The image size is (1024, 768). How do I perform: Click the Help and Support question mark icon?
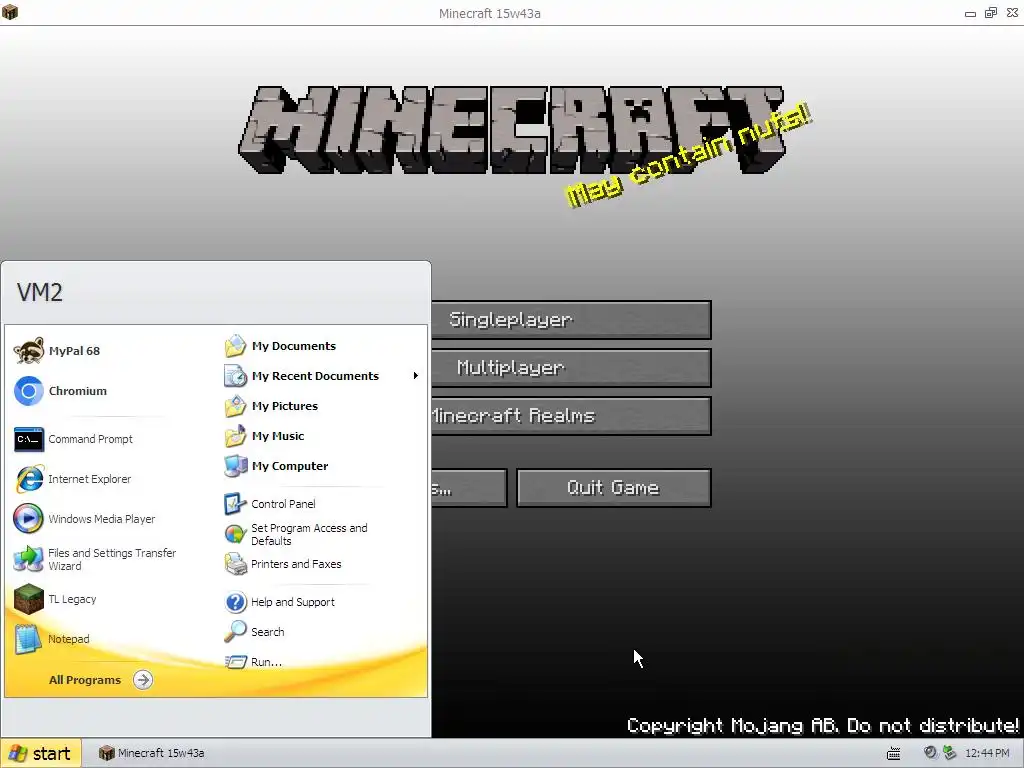click(235, 601)
